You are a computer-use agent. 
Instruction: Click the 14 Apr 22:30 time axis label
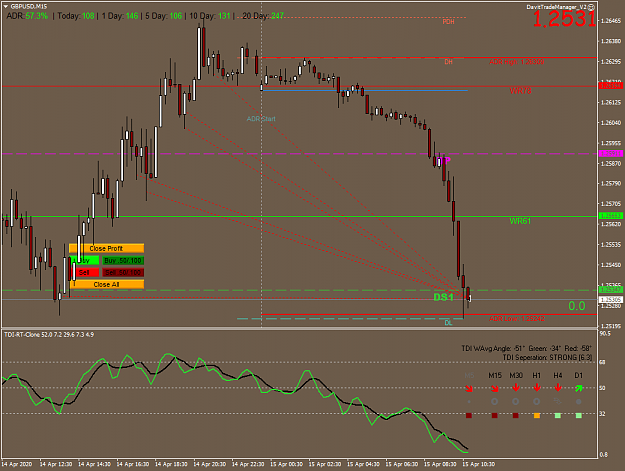pos(248,464)
